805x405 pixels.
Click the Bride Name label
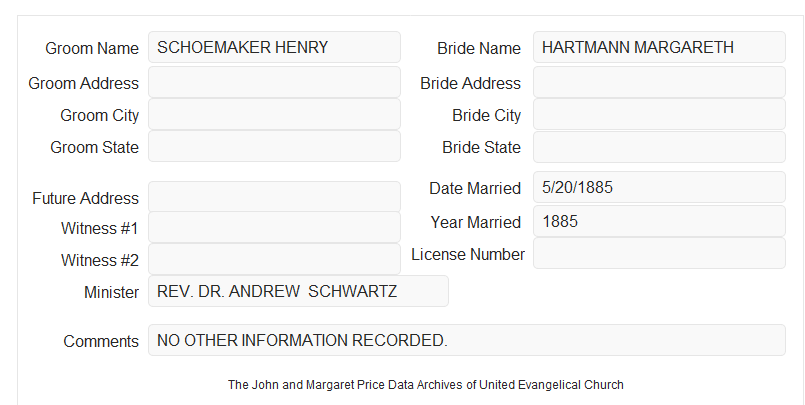[479, 48]
